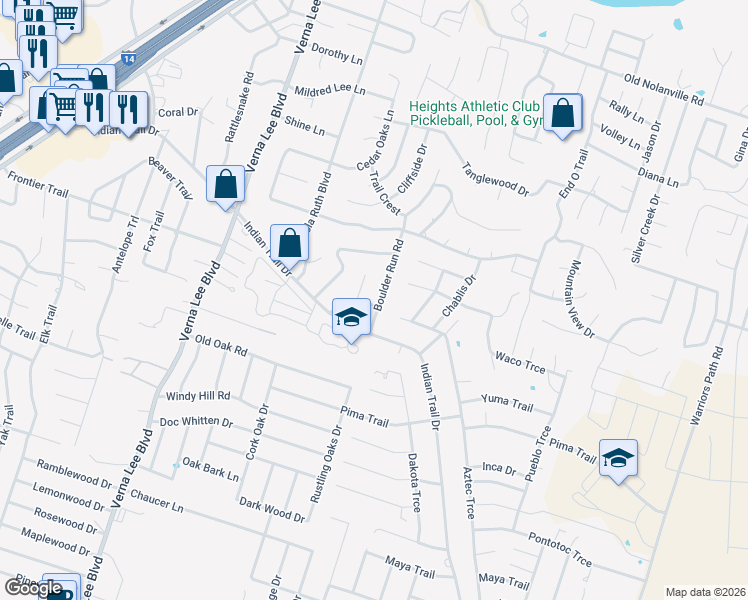Click the Cedar Oaks Ln label
This screenshot has width=748, height=600.
(376, 140)
